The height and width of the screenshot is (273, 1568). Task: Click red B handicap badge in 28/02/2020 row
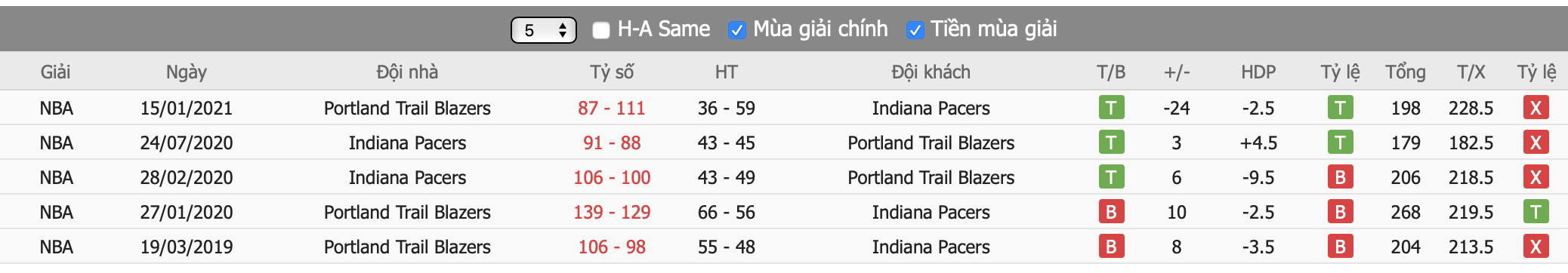pyautogui.click(x=1340, y=177)
